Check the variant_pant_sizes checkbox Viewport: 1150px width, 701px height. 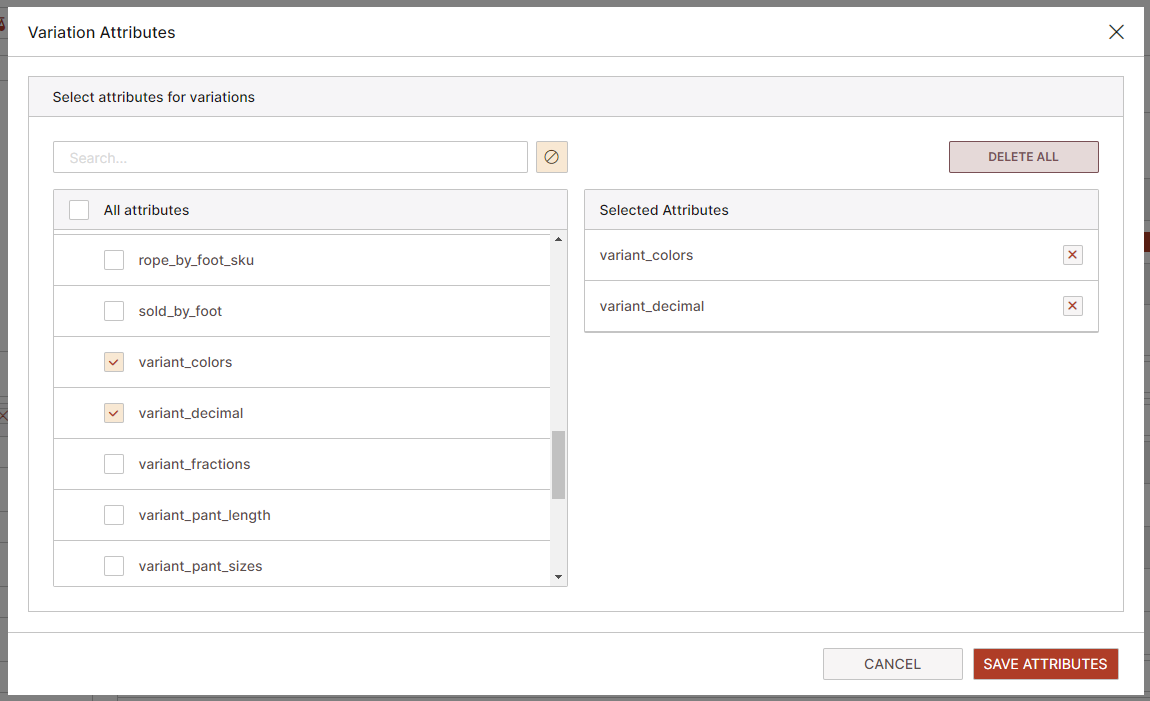[114, 565]
